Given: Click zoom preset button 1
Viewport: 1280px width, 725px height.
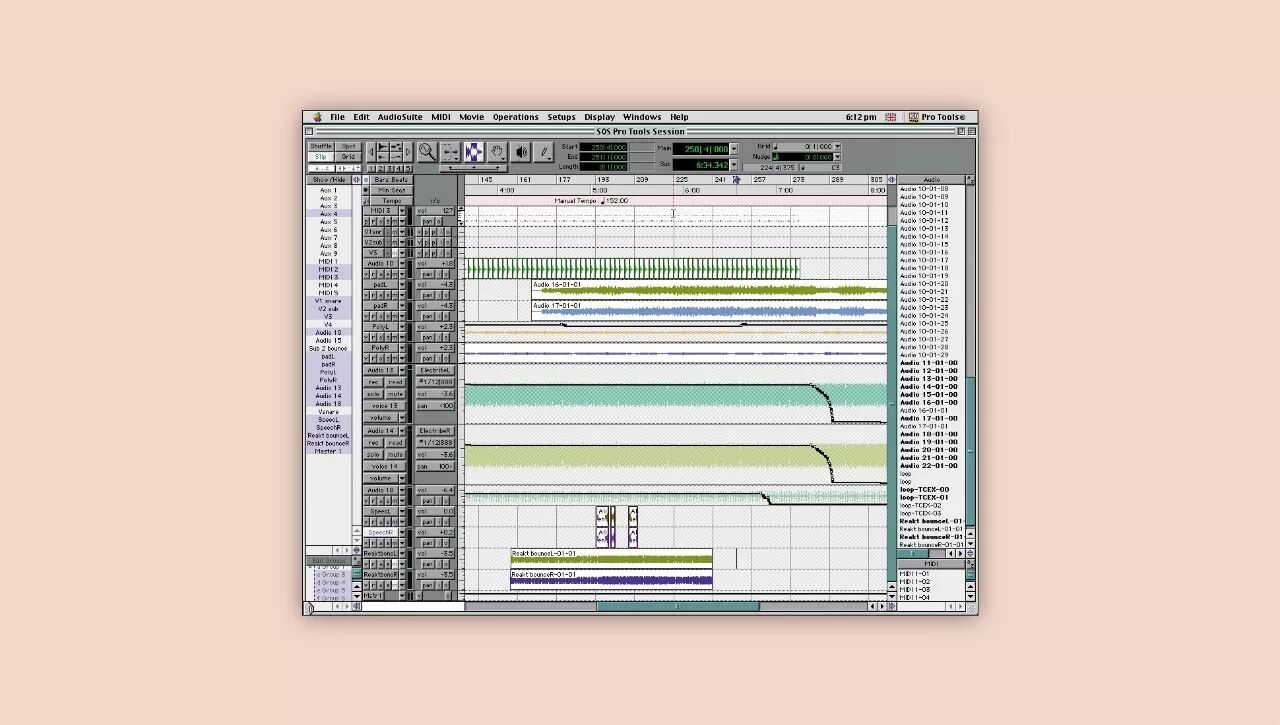Looking at the screenshot, I should click(x=372, y=168).
